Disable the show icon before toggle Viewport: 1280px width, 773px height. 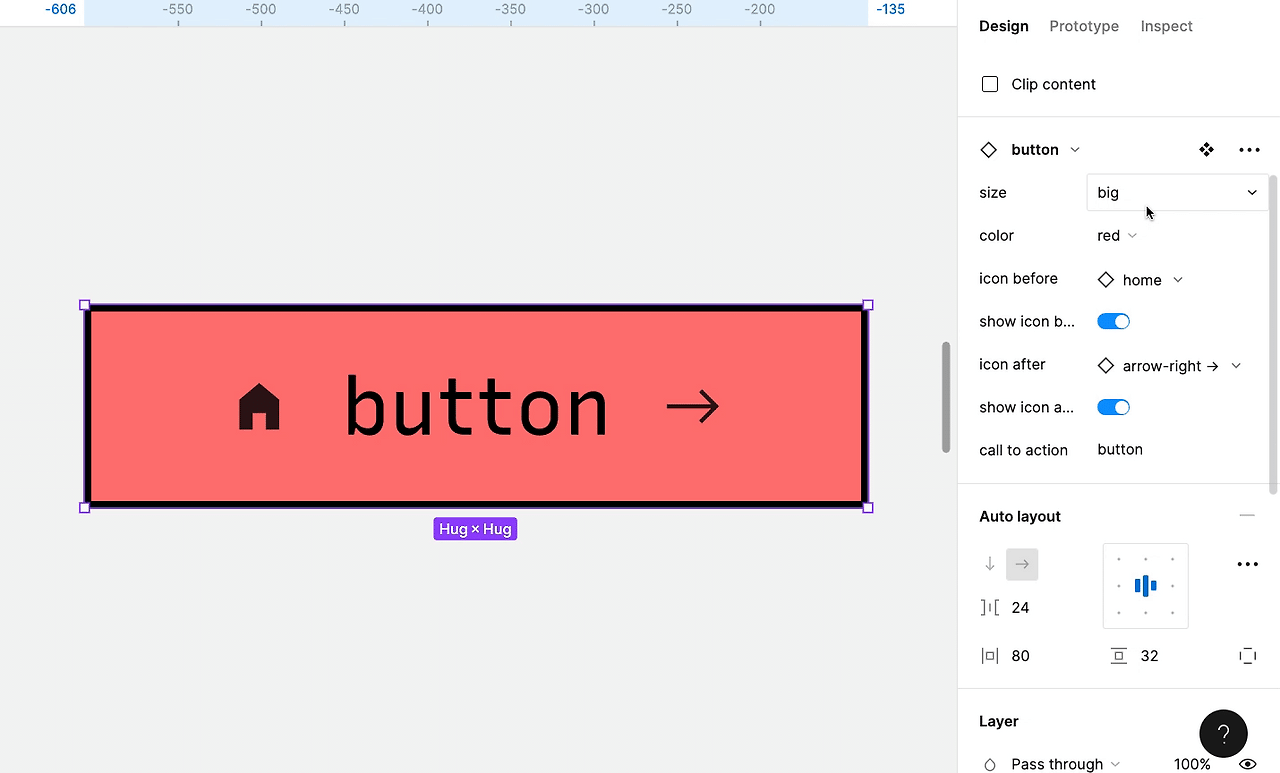pos(1113,321)
